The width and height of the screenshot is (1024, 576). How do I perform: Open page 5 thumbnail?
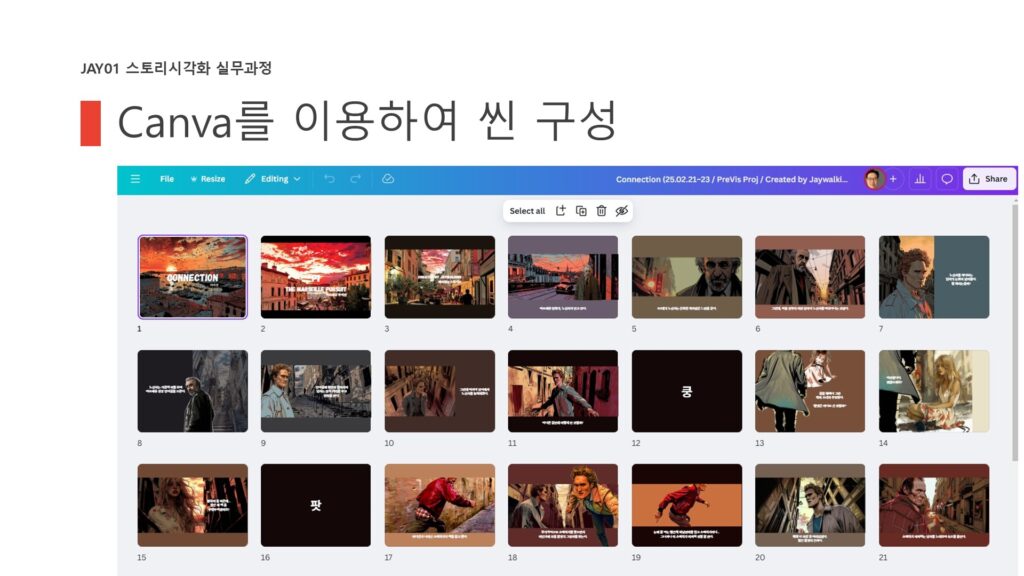[687, 277]
